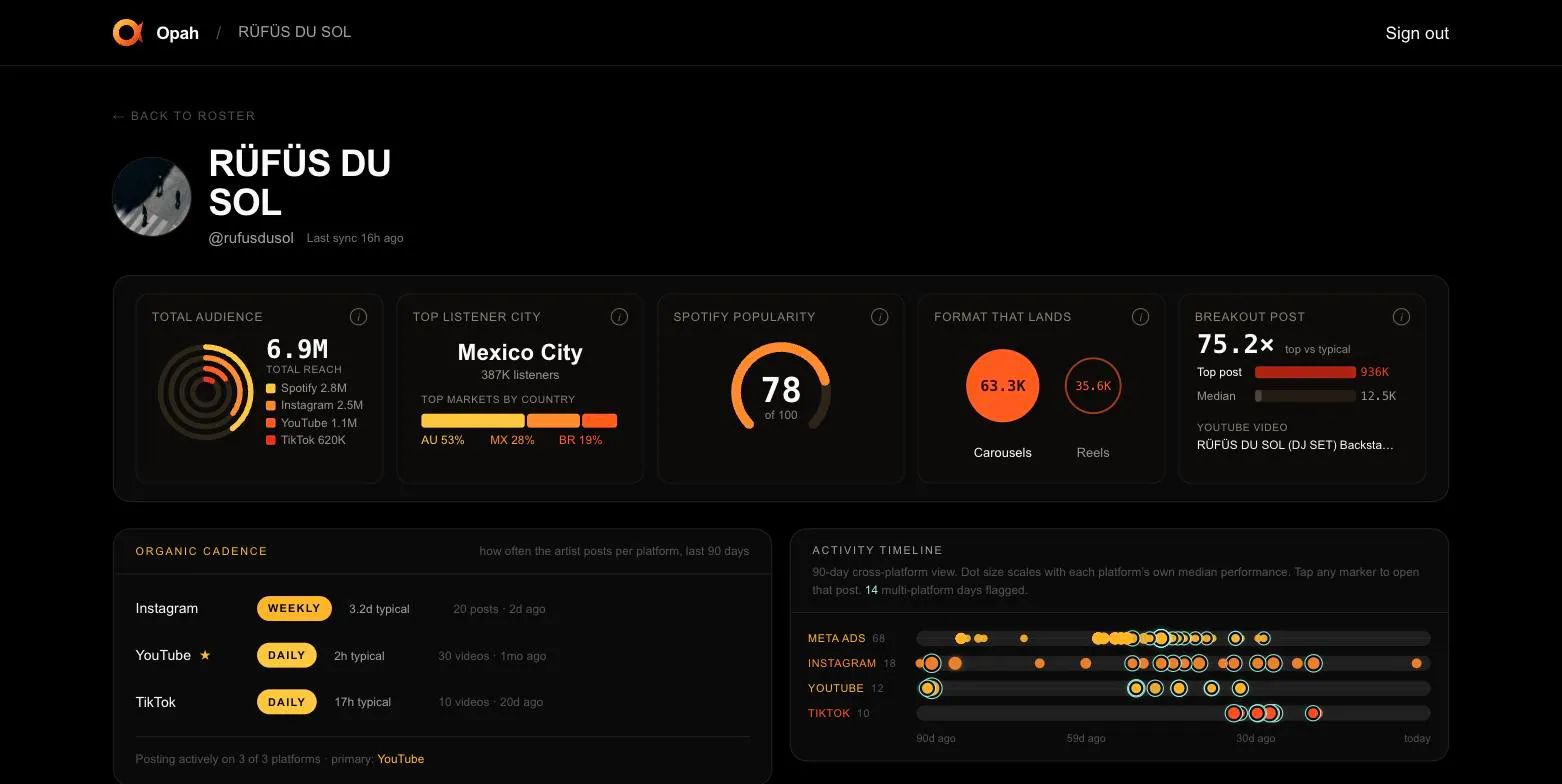Image resolution: width=1562 pixels, height=784 pixels.
Task: Click the Last sync 16h ago text
Action: [x=355, y=238]
